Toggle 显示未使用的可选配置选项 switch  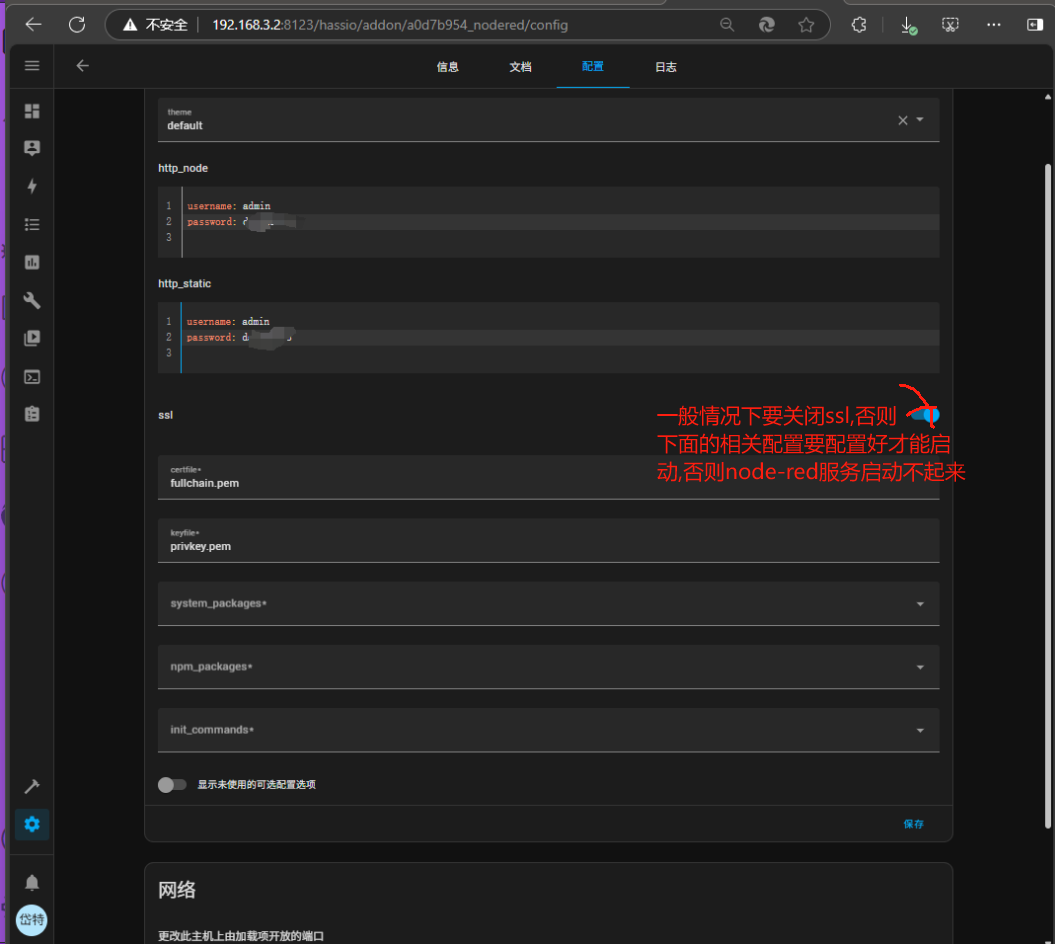(172, 785)
